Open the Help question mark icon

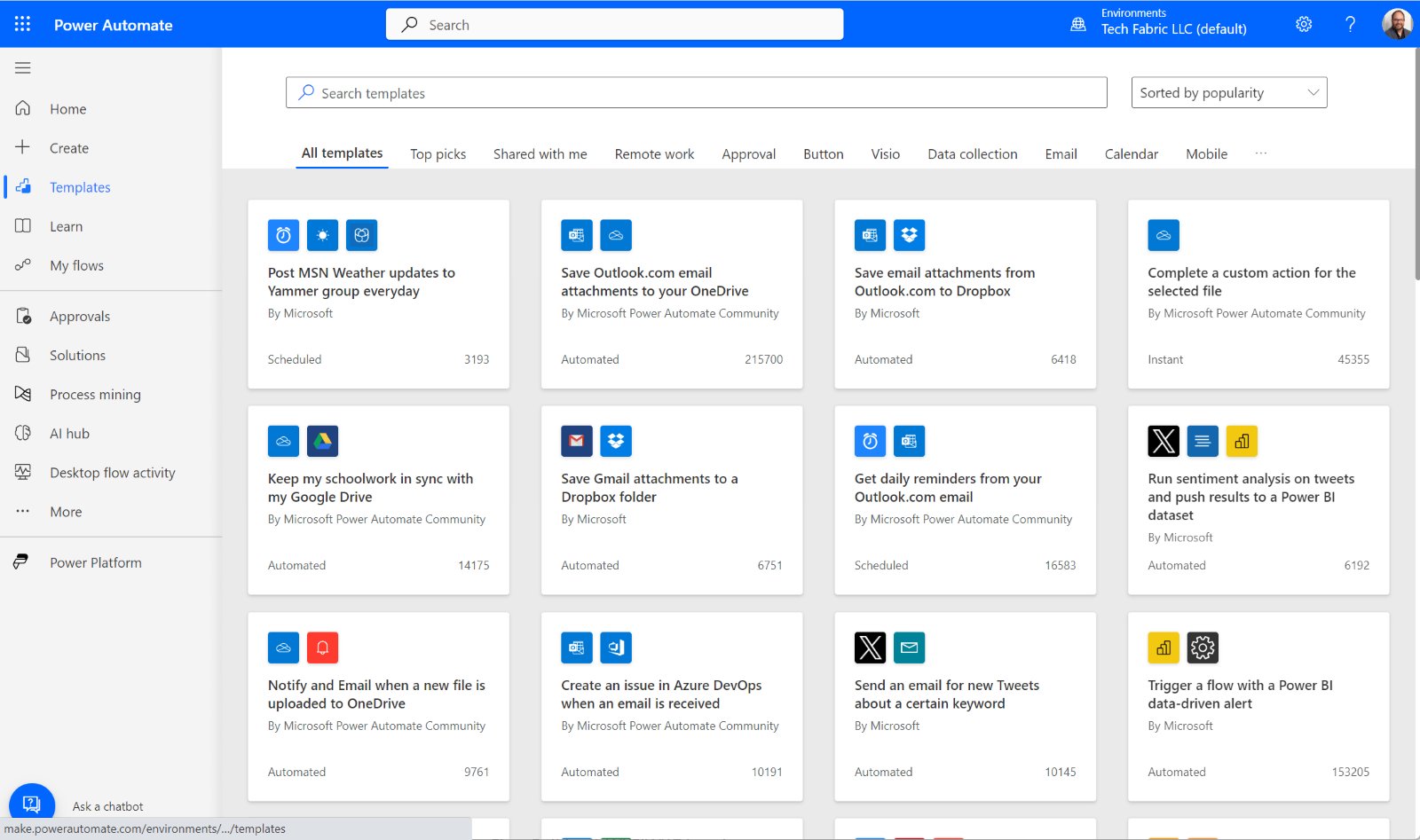[x=1350, y=24]
